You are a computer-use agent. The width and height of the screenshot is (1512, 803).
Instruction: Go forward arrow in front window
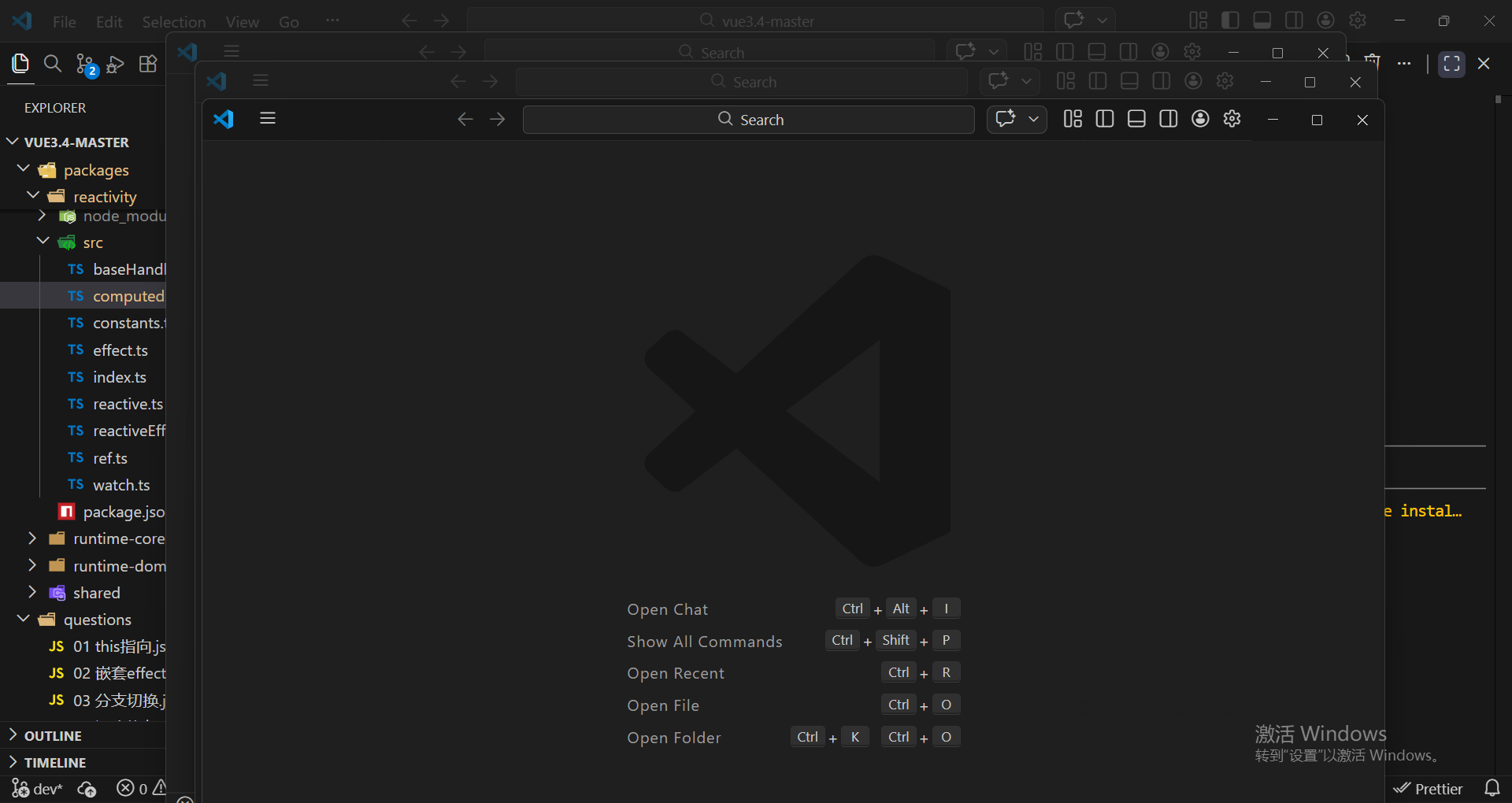(x=498, y=119)
